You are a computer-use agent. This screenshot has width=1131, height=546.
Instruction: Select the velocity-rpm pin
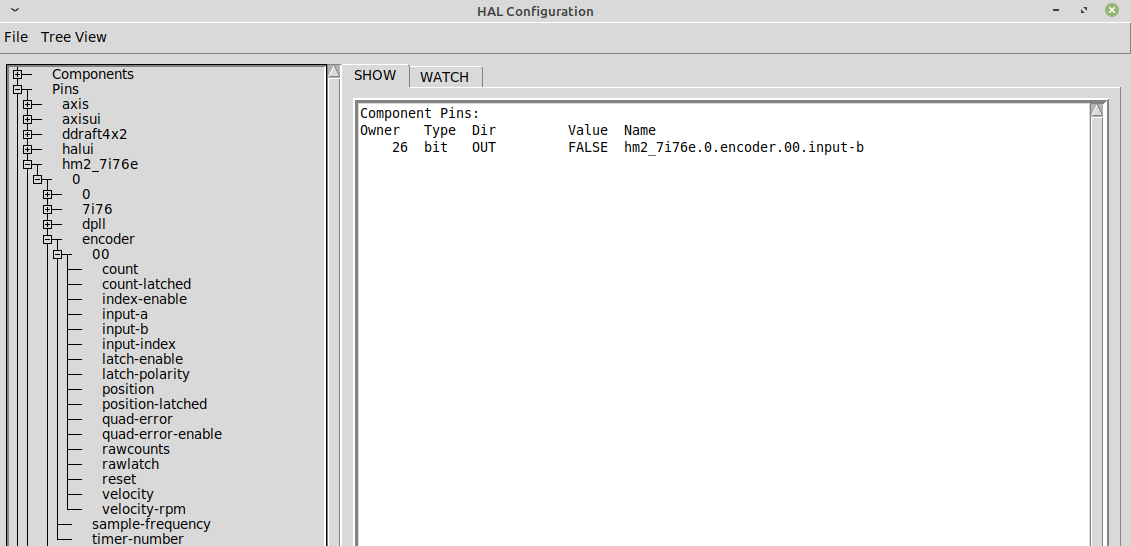pos(144,509)
